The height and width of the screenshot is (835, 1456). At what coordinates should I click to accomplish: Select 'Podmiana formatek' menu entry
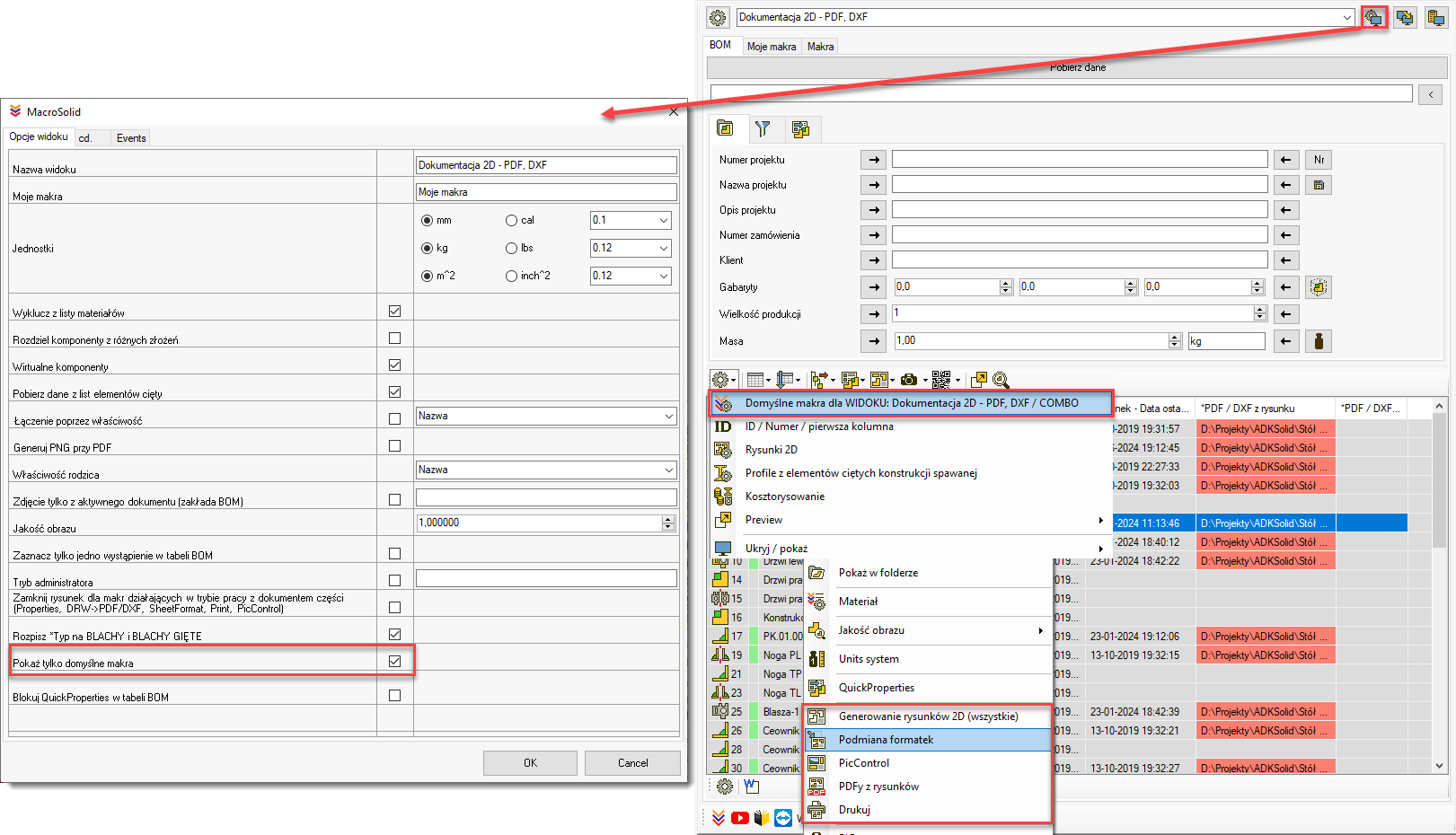click(886, 740)
